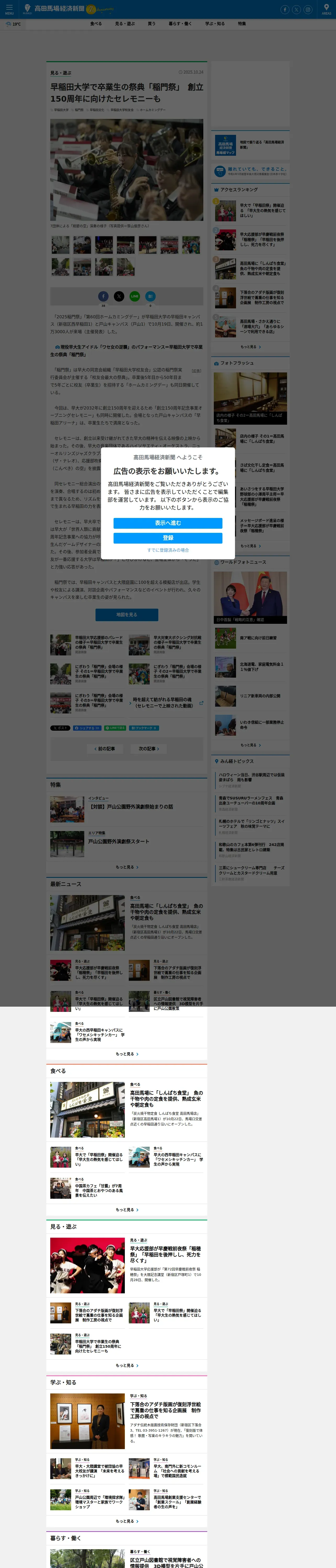Open ハロウィーン当日、渋谷駅周辺では仮装姿まばら
Screen dimensions: 336x1568
tap(251, 777)
